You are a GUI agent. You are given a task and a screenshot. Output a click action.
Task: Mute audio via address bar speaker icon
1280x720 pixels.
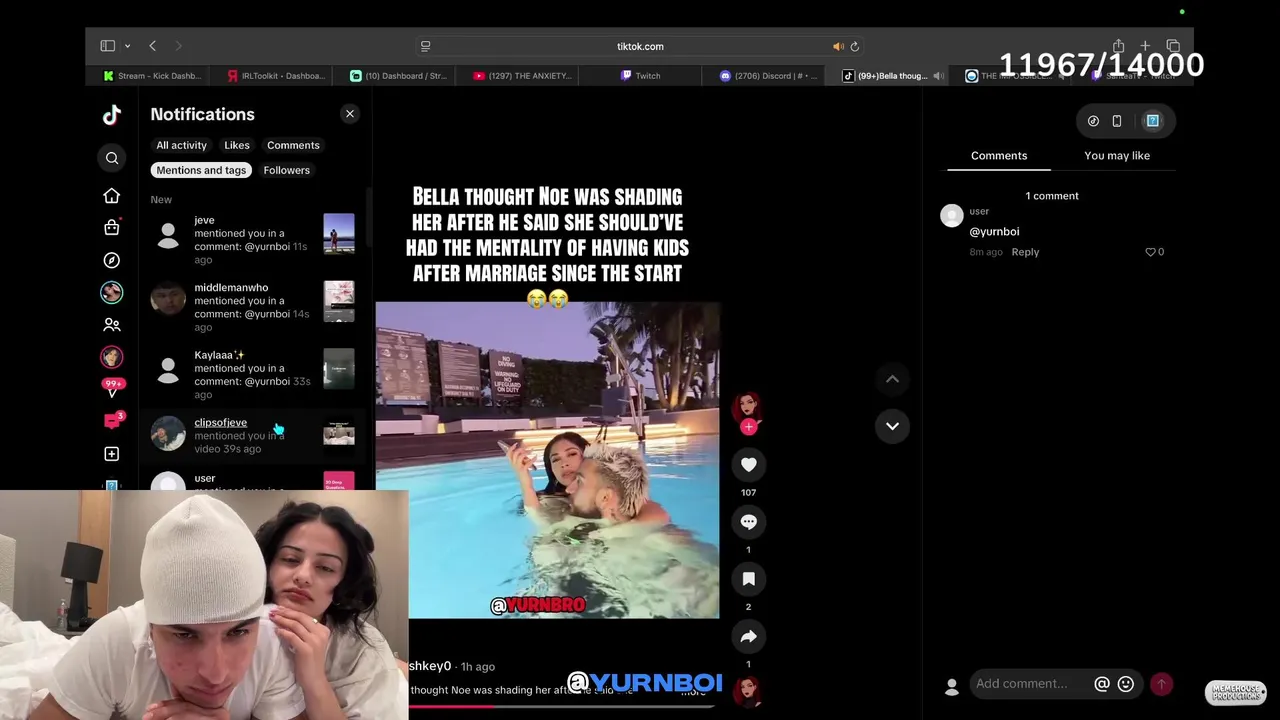point(838,46)
